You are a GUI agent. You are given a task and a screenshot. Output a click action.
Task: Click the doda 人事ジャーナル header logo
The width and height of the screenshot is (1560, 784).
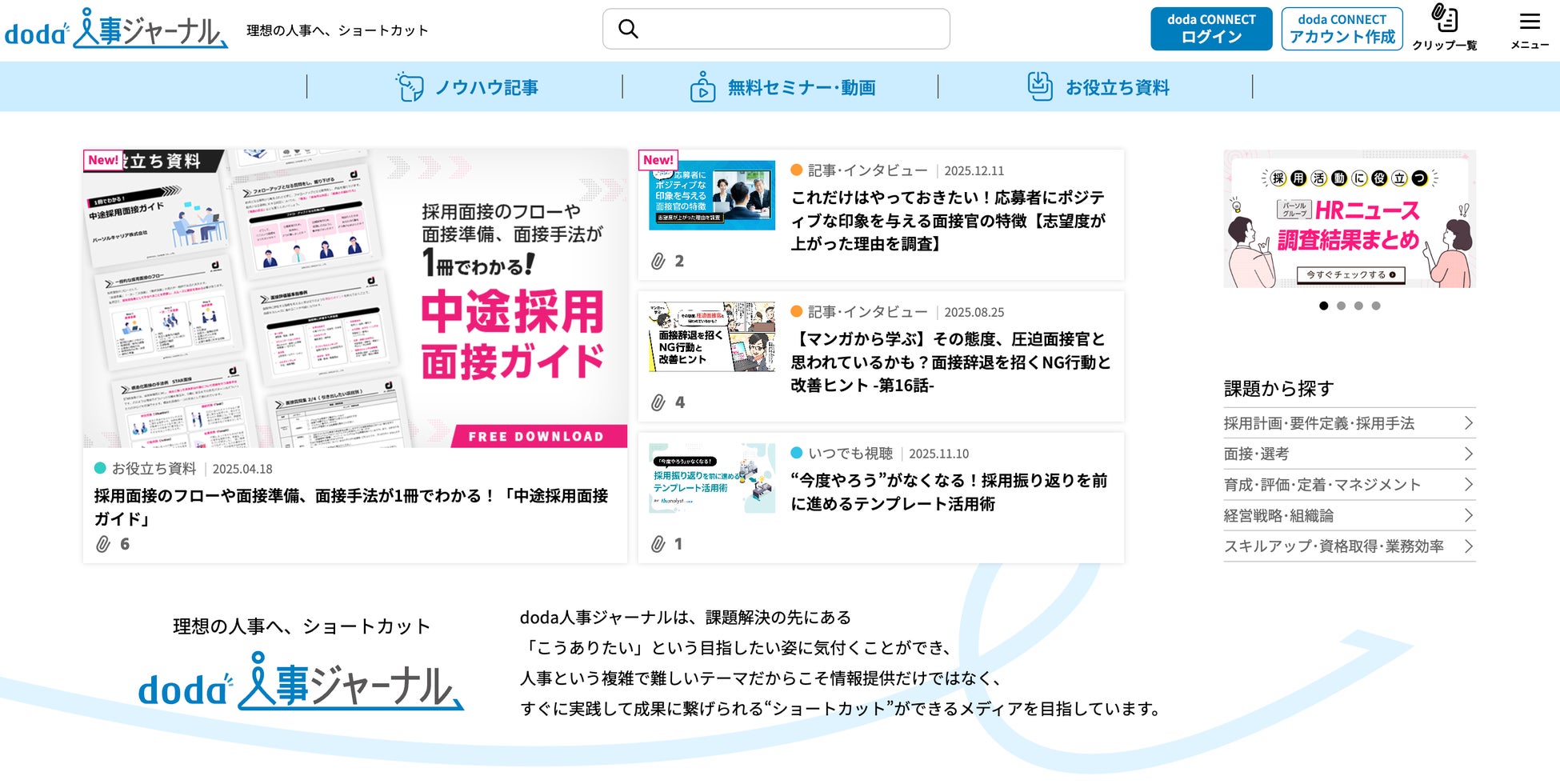tap(116, 30)
